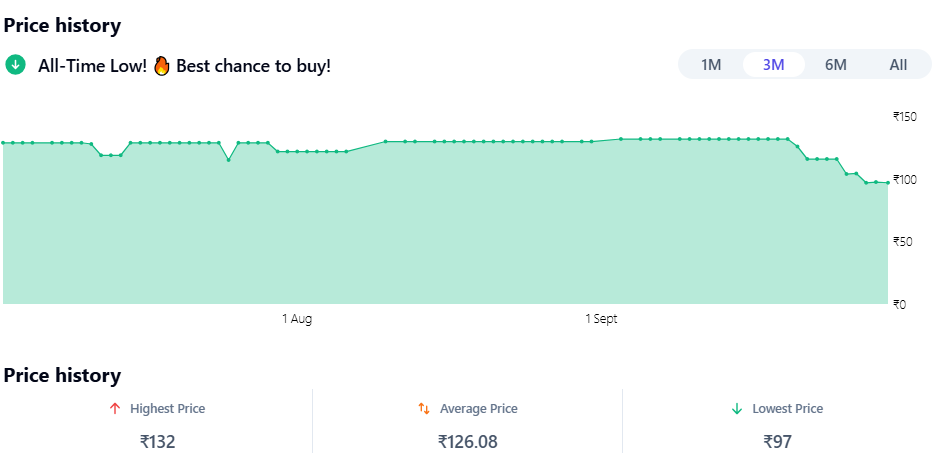Click the green Lowest Price arrow icon

point(737,409)
